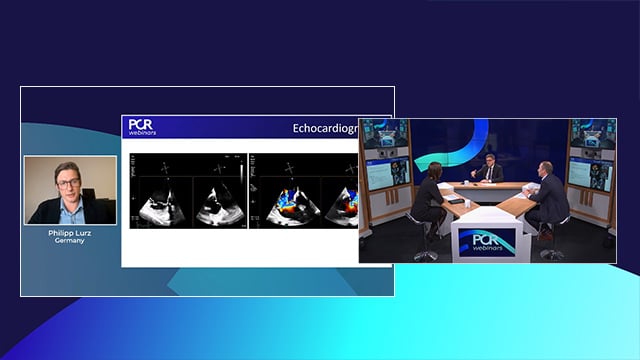Click the 'Echocardiogr' slide title
The width and height of the screenshot is (640, 360).
click(325, 128)
